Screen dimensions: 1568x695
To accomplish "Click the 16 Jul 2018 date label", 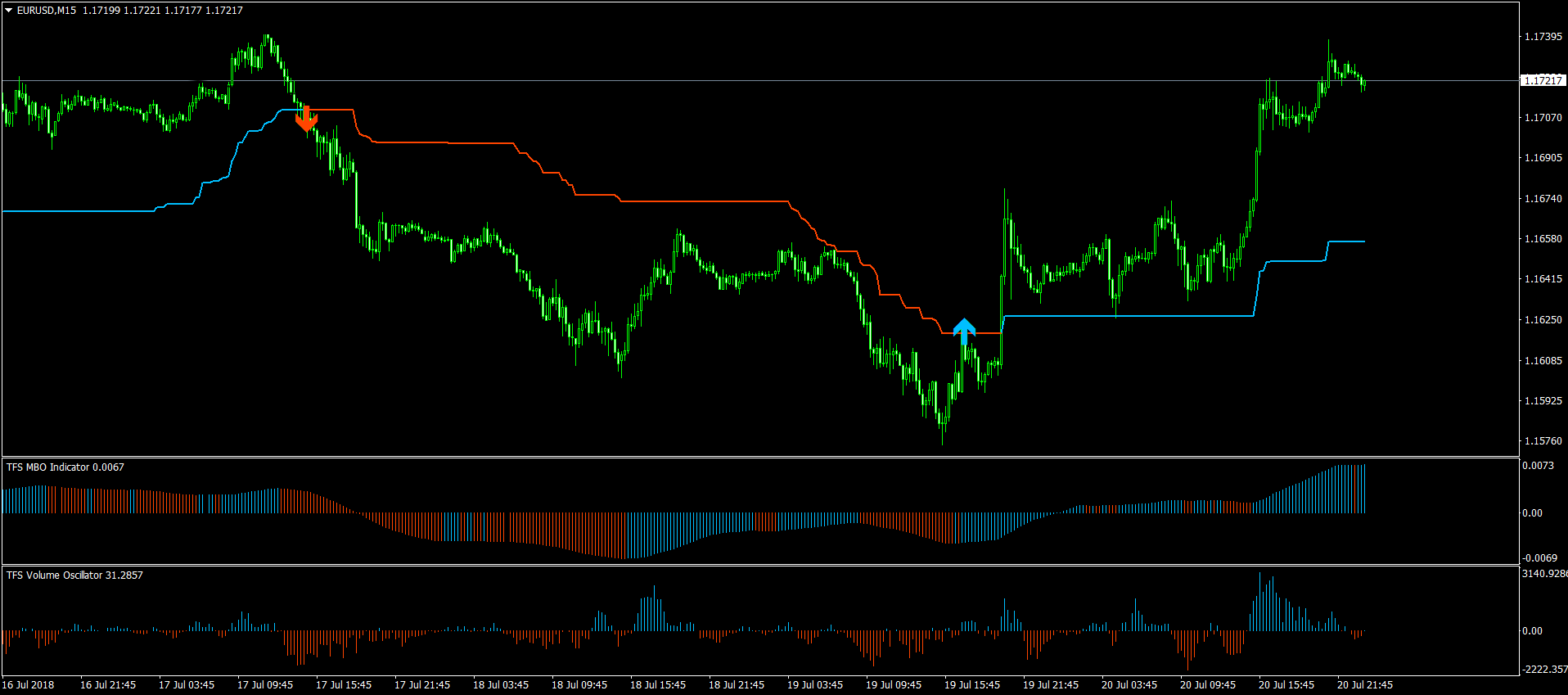I will (29, 685).
